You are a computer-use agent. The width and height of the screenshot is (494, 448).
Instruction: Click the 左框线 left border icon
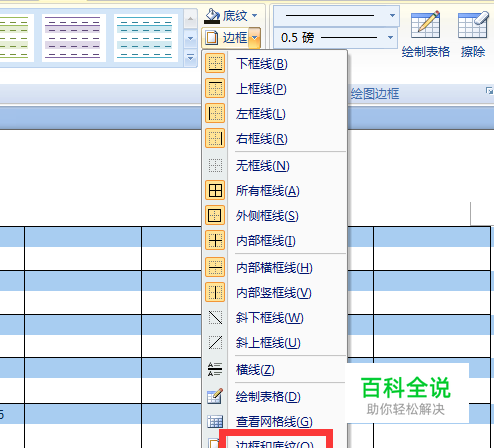coord(215,113)
